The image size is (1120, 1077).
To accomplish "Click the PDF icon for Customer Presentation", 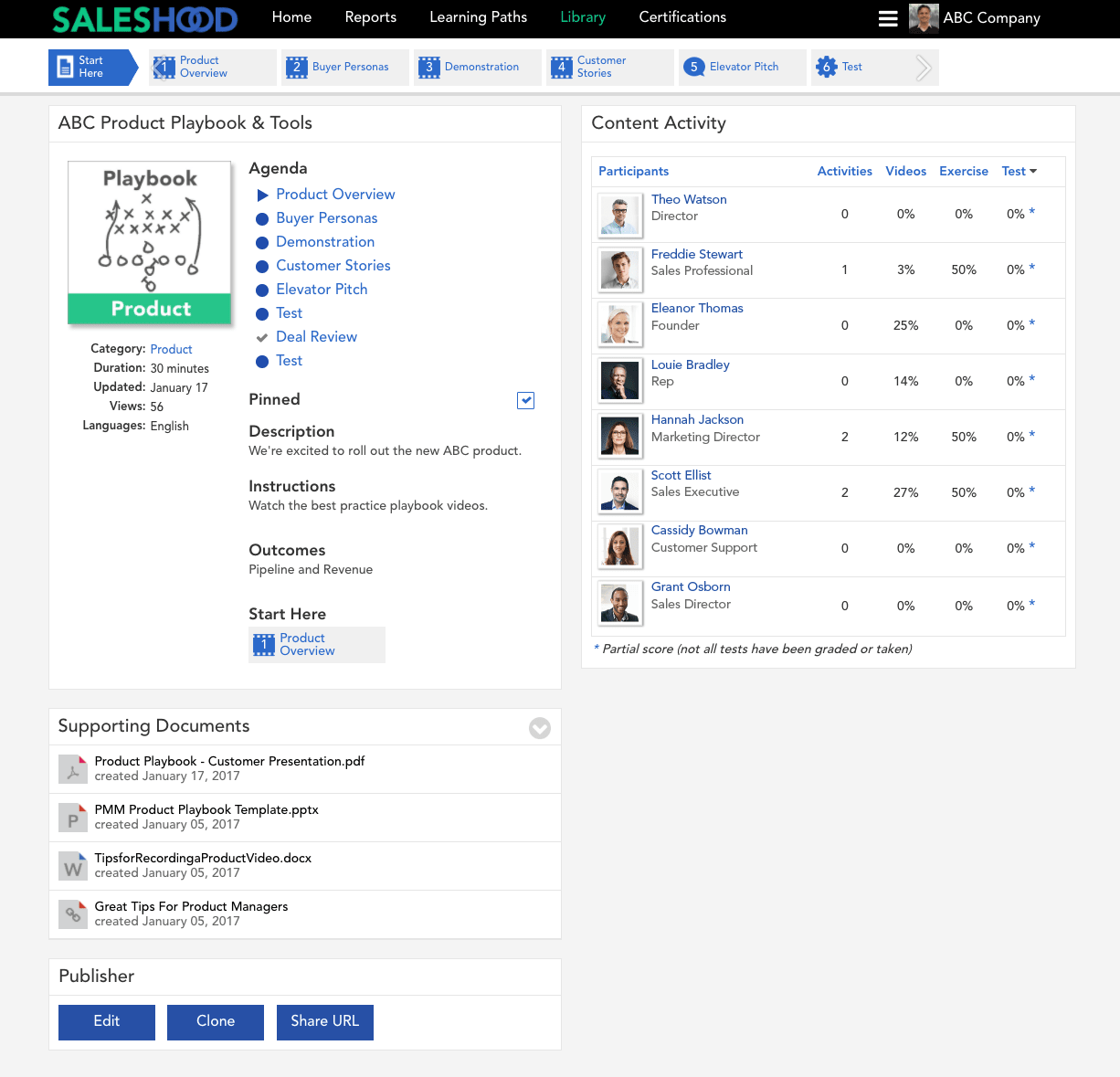I will [73, 769].
